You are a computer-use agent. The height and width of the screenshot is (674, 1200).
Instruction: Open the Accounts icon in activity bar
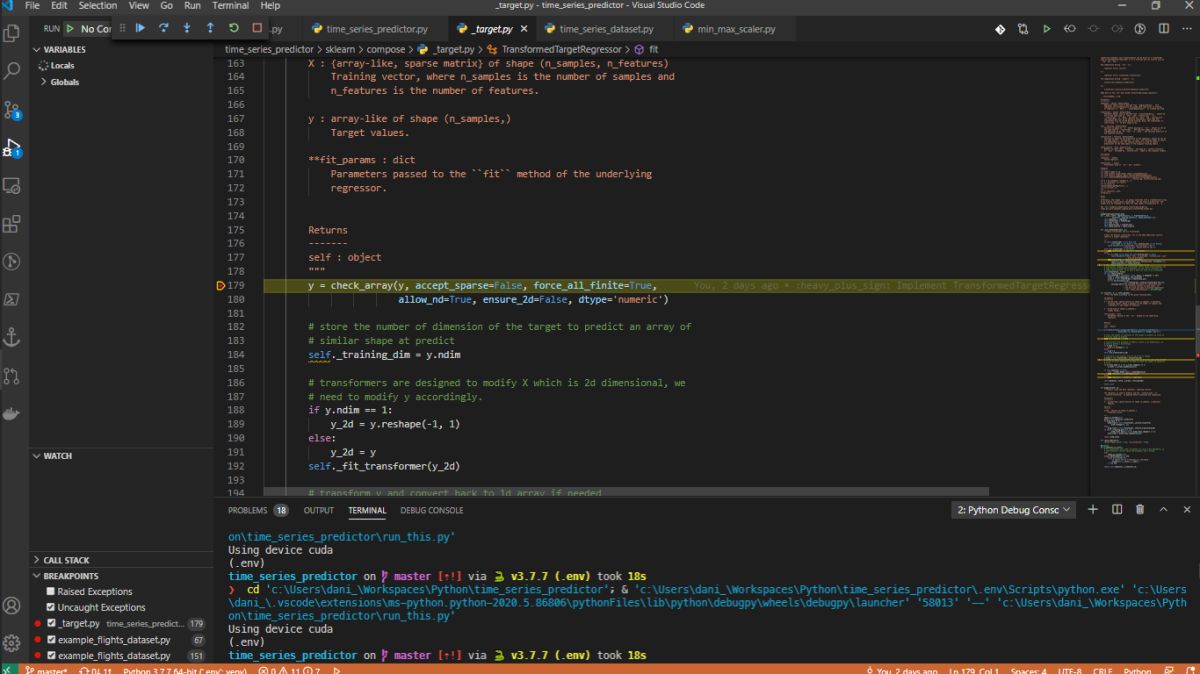12,605
